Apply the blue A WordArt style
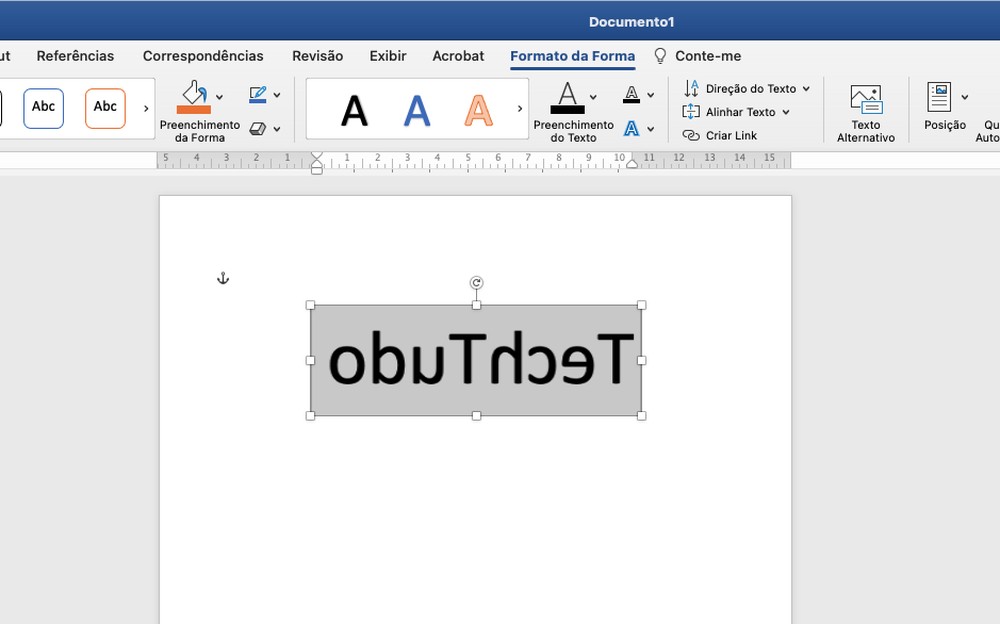Viewport: 1000px width, 624px height. [416, 110]
